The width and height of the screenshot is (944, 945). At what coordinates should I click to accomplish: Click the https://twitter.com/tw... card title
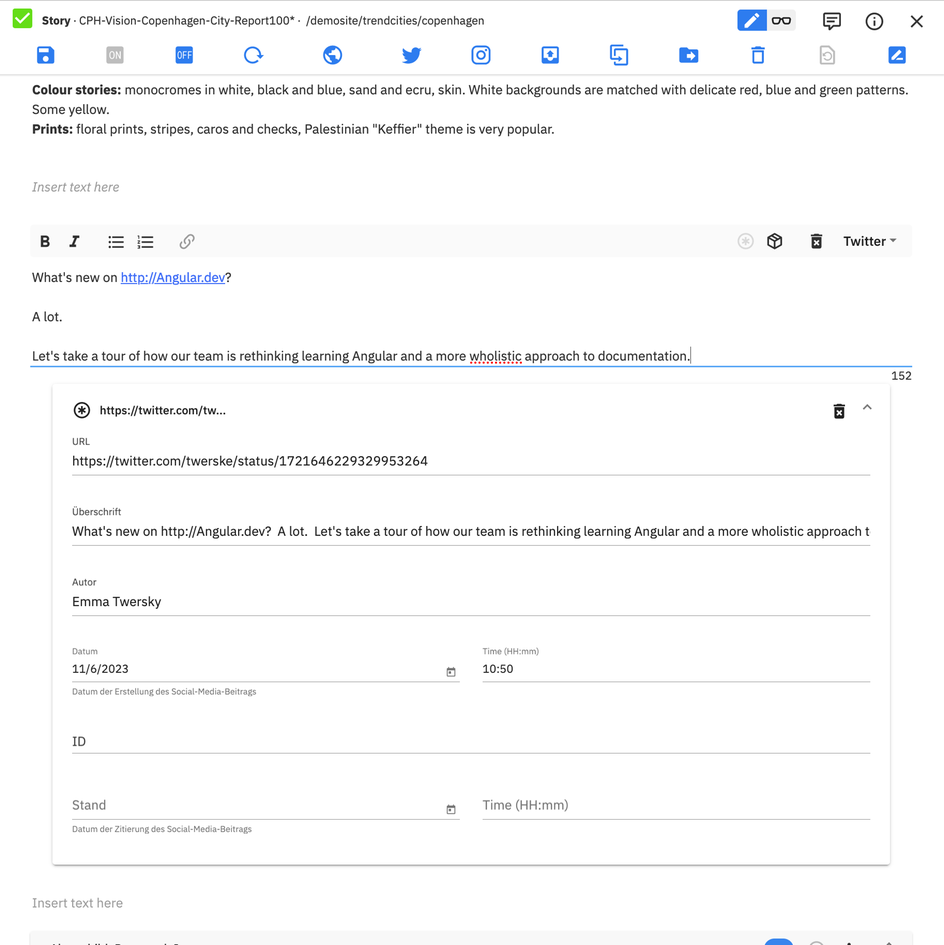pyautogui.click(x=163, y=410)
